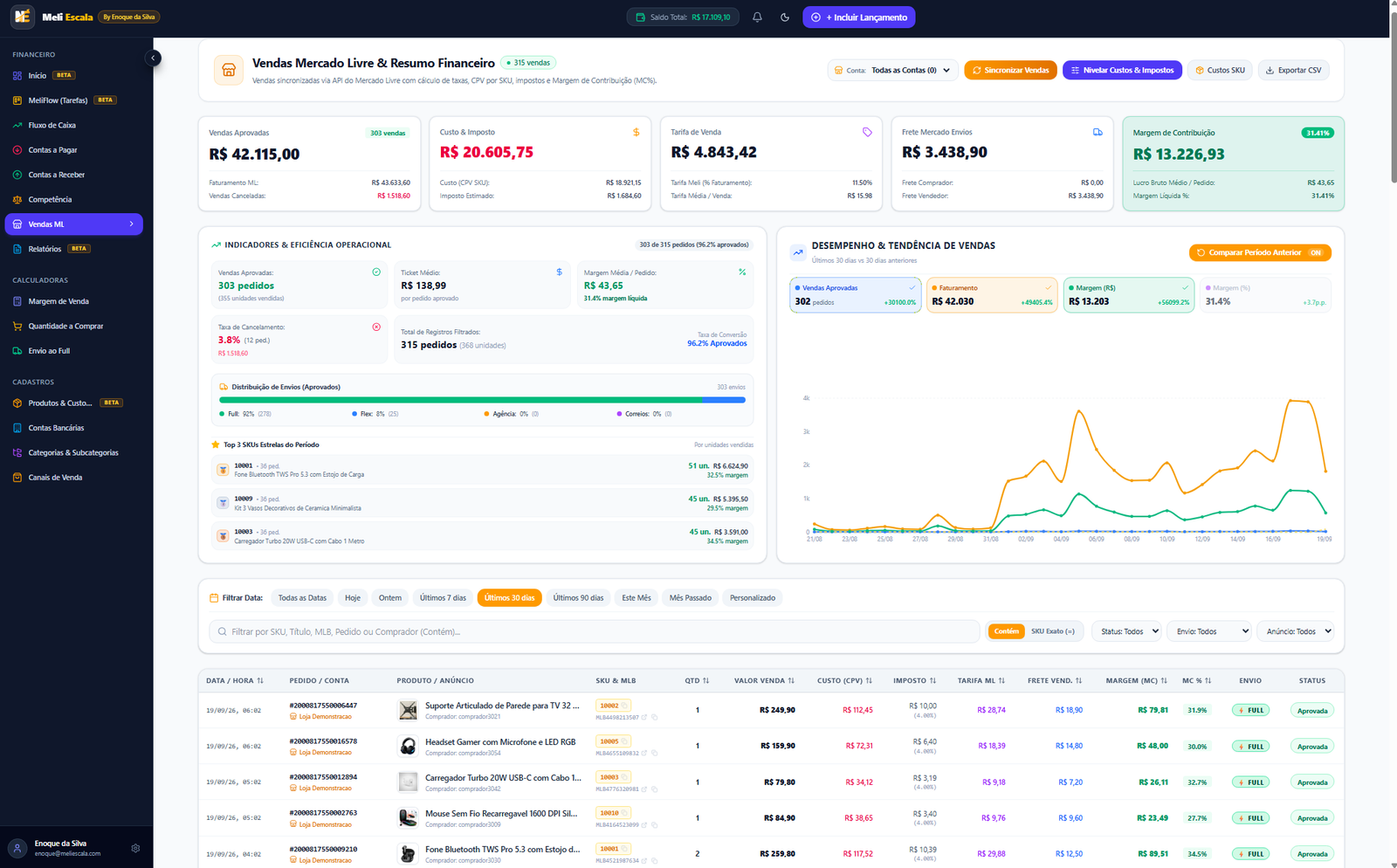Image resolution: width=1397 pixels, height=868 pixels.
Task: Open the Conta Todas as Contas dropdown
Action: [x=892, y=71]
